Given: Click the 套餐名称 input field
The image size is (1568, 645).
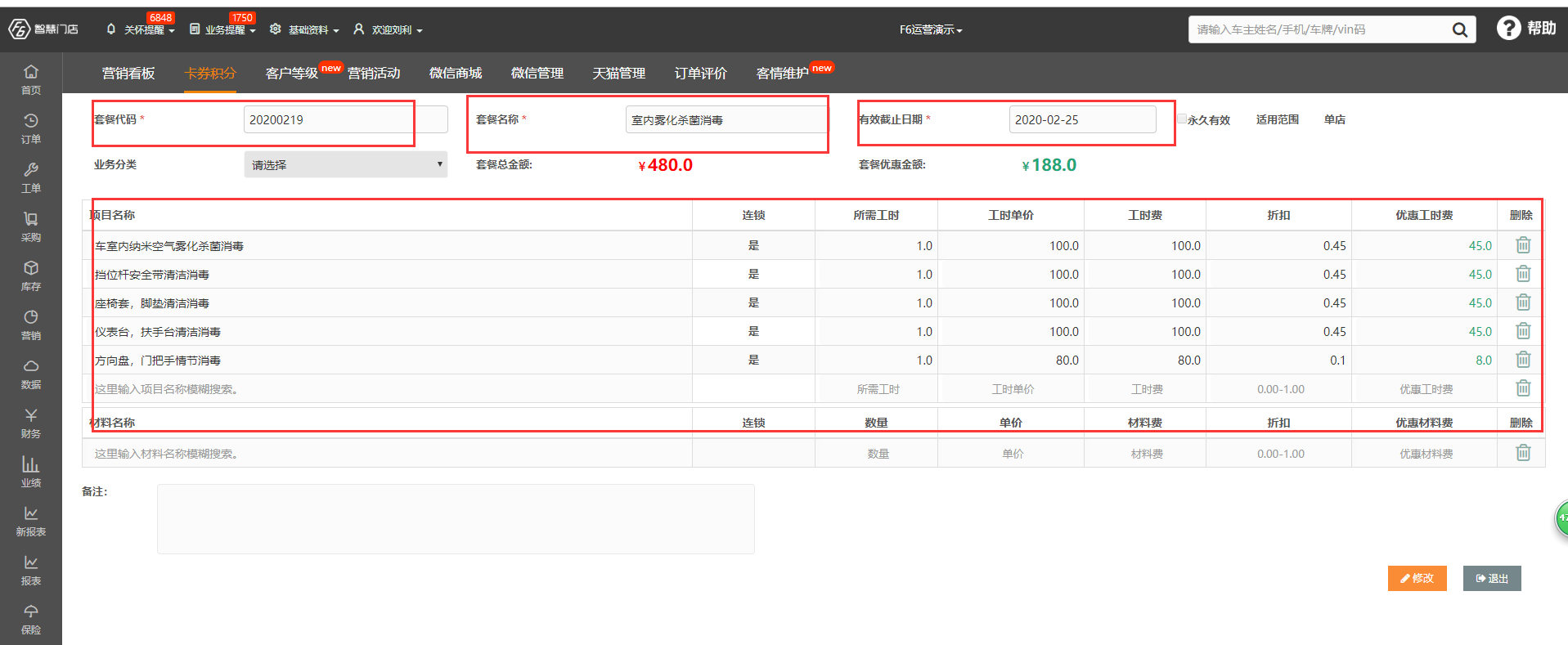Looking at the screenshot, I should [x=726, y=119].
